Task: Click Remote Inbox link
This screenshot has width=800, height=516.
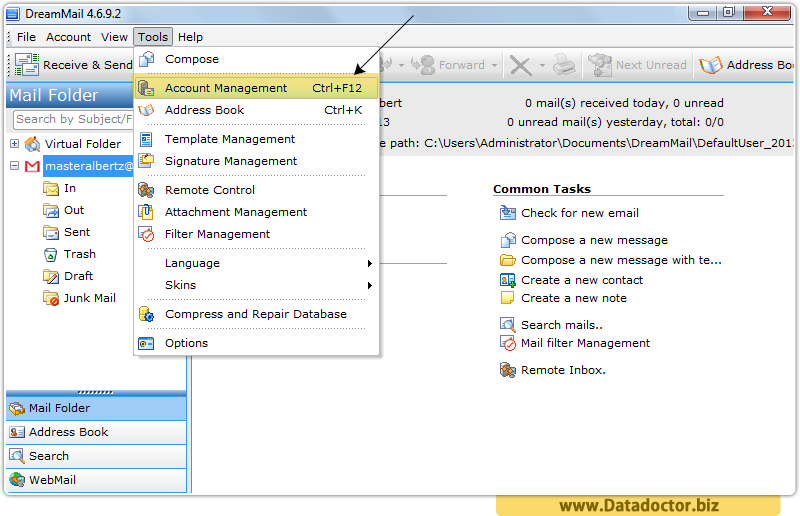Action: pos(563,370)
